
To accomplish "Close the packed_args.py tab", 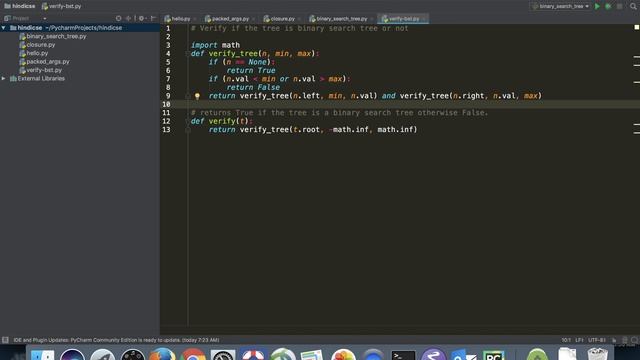I will (253, 19).
